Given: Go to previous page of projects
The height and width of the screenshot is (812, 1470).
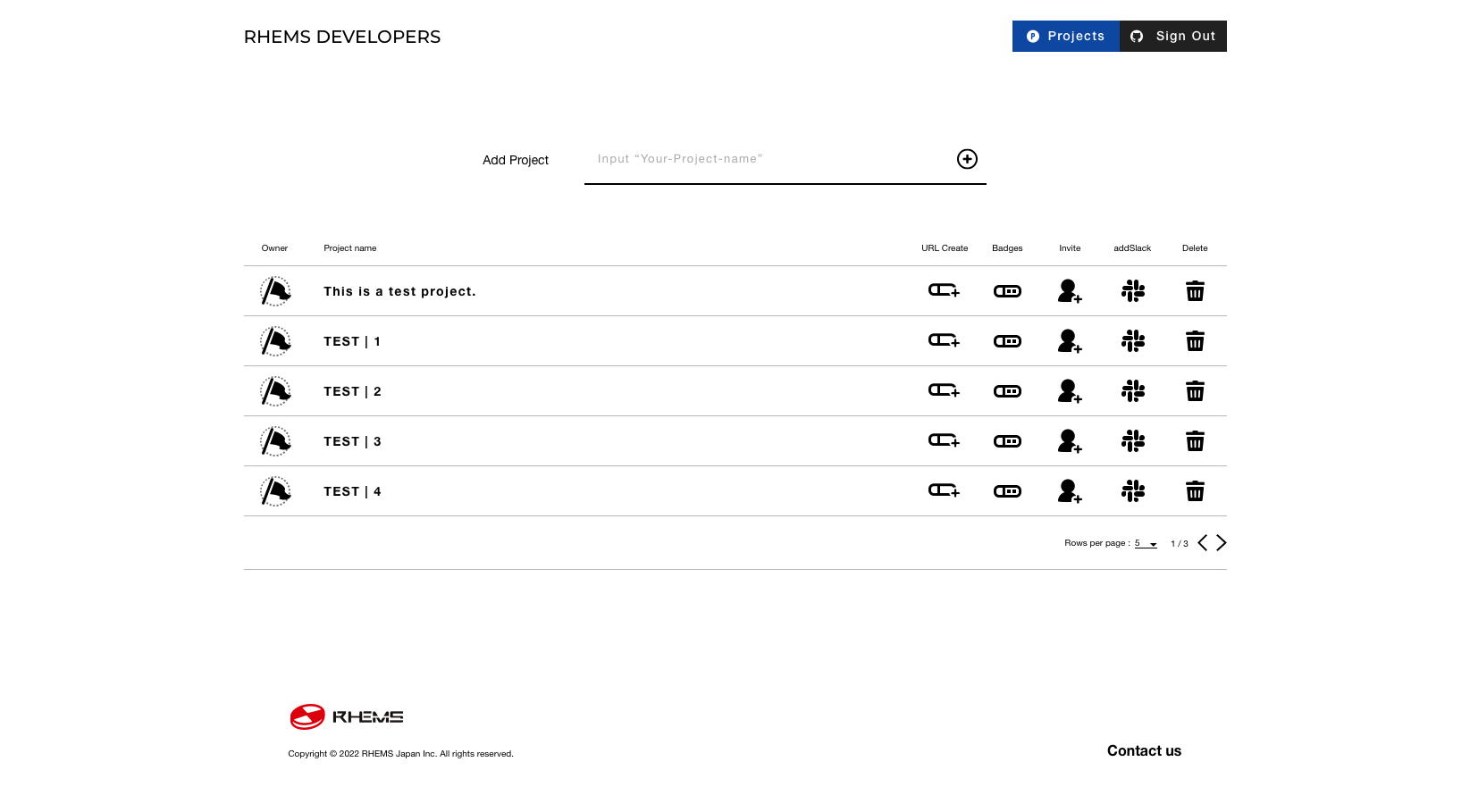Looking at the screenshot, I should pyautogui.click(x=1203, y=543).
